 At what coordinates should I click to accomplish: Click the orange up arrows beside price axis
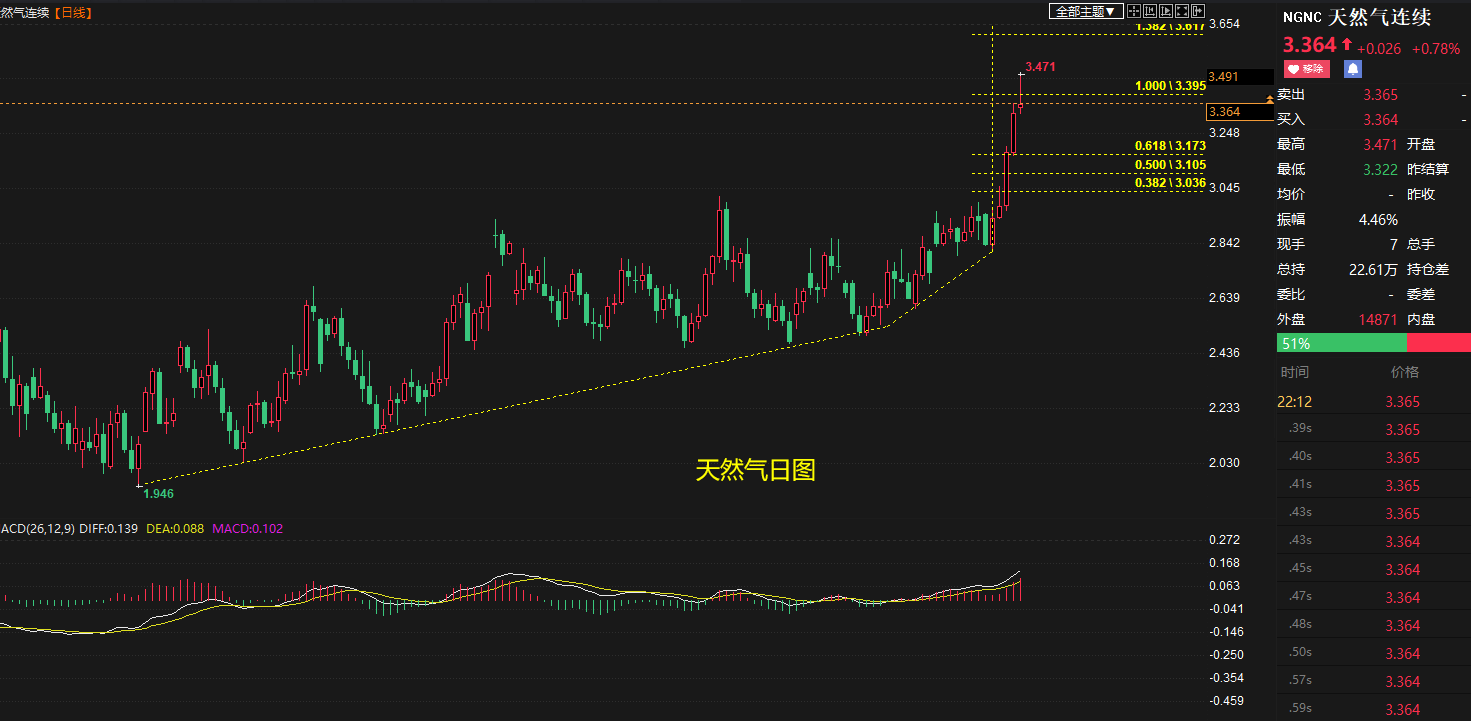click(1270, 98)
